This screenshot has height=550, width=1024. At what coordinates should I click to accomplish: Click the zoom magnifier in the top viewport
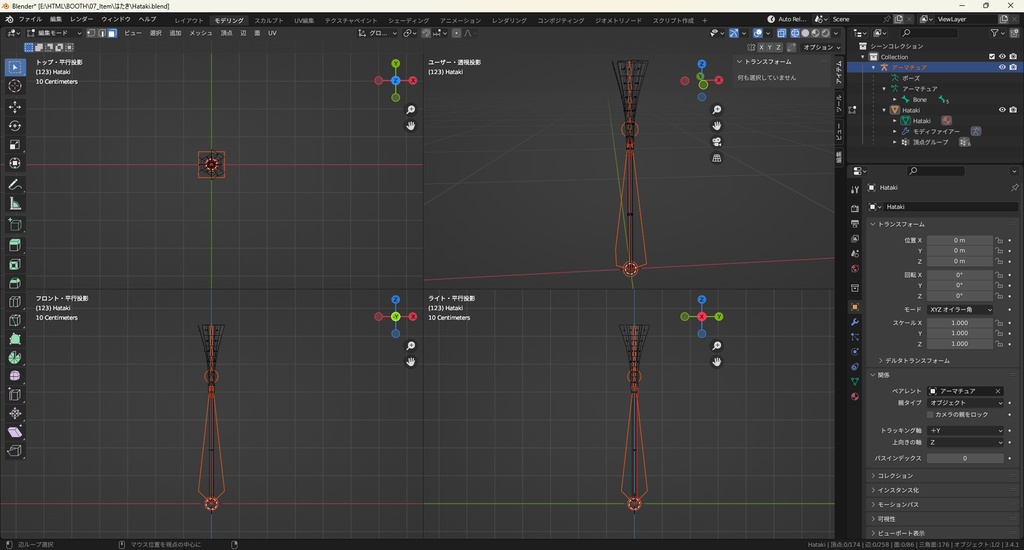point(410,109)
